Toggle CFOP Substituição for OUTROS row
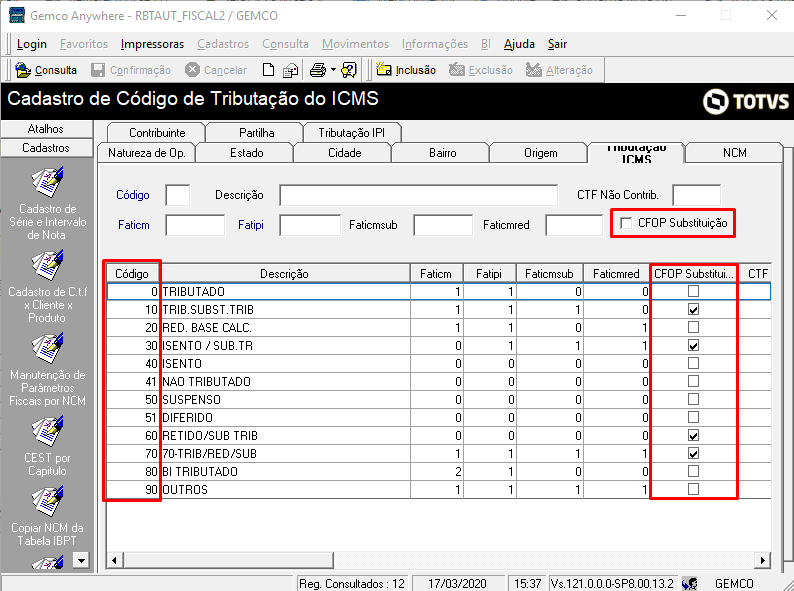The width and height of the screenshot is (794, 591). click(693, 489)
